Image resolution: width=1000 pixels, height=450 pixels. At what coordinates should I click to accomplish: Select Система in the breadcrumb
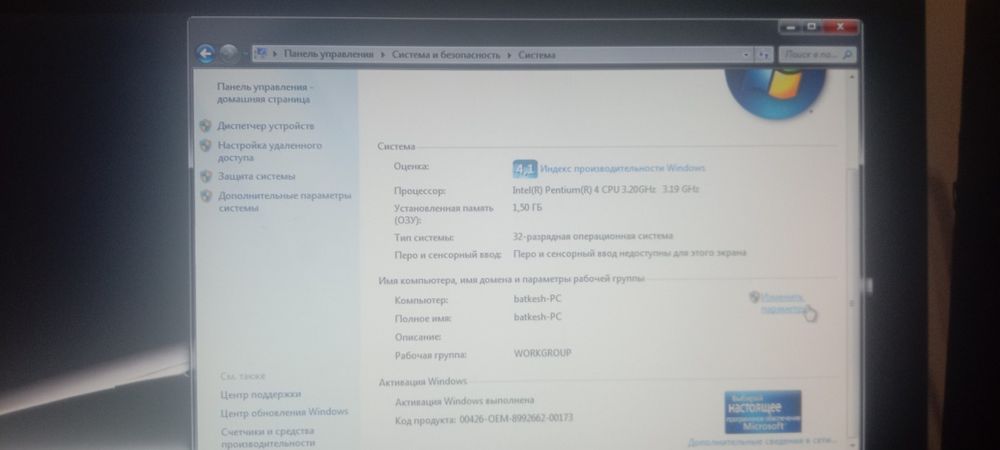click(x=536, y=55)
